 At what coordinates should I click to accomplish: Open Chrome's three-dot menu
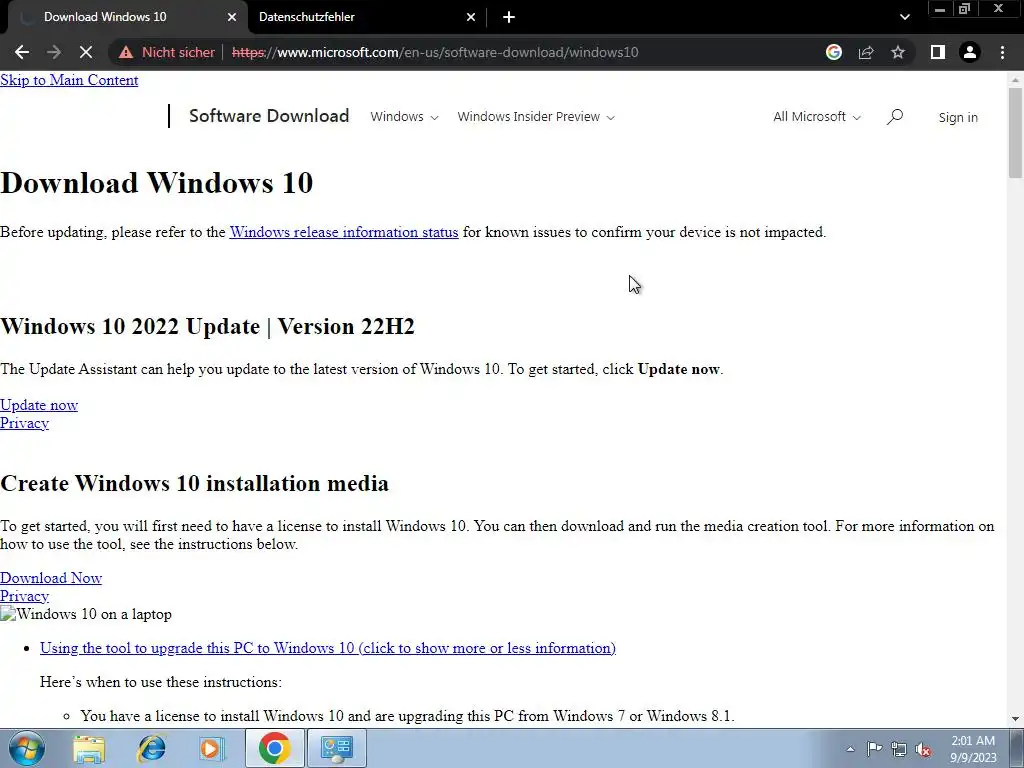click(x=1002, y=52)
